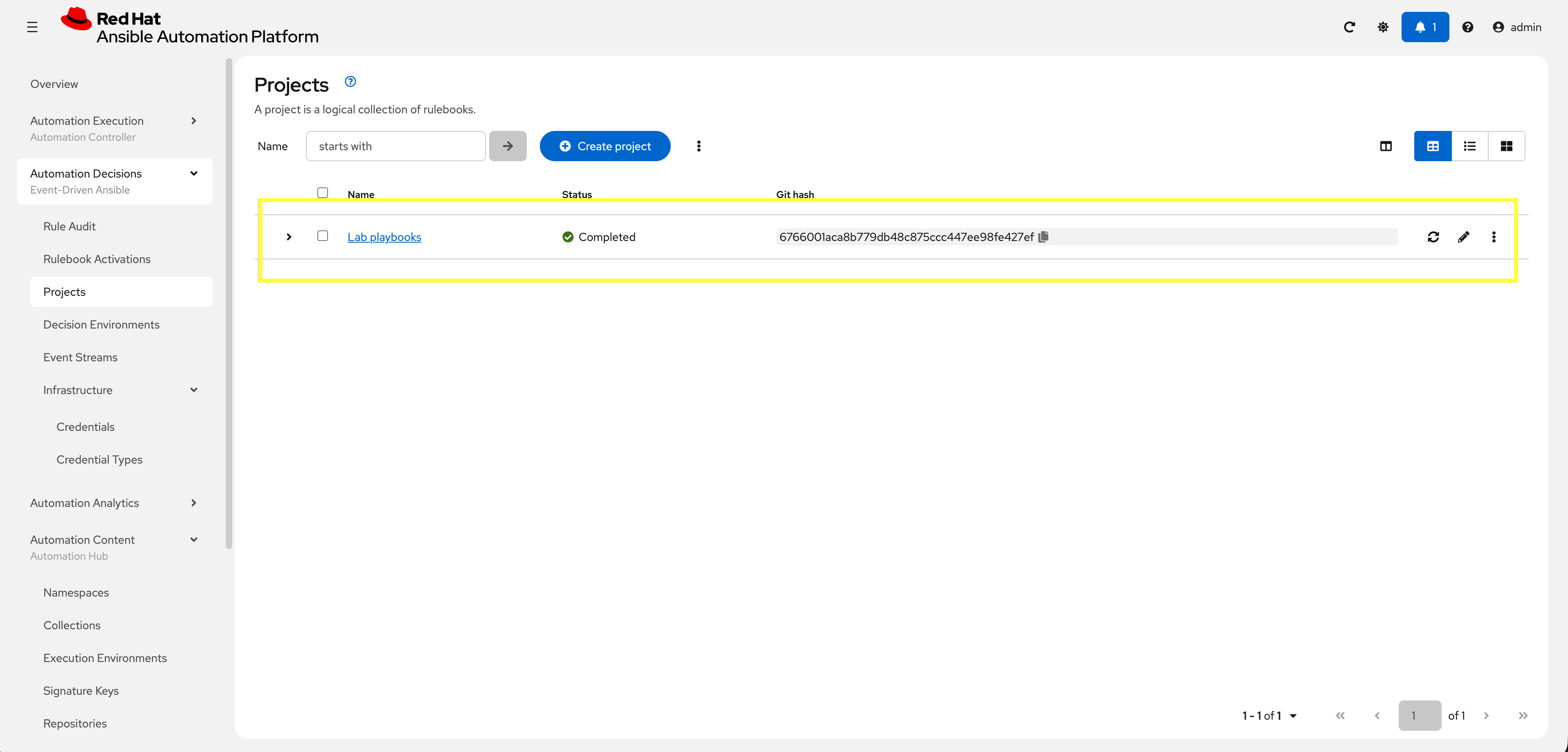Copy the Git hash value
Screen dimensions: 1568x752
coord(1043,237)
